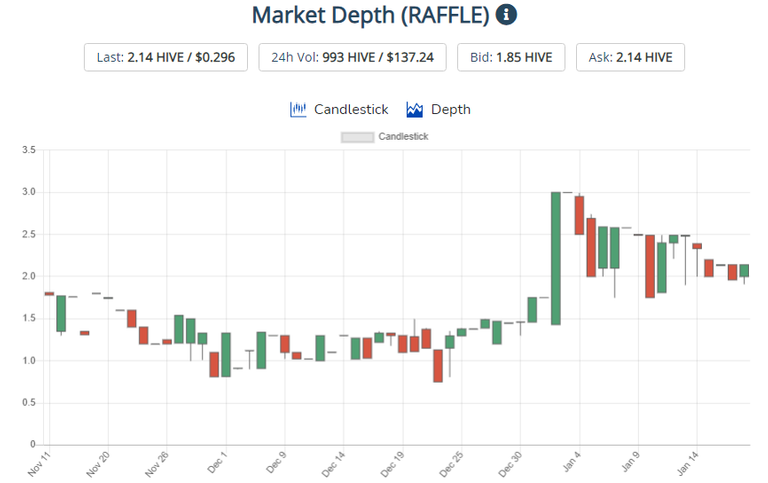
Task: Click the Jan 4 x-axis label
Action: point(571,462)
